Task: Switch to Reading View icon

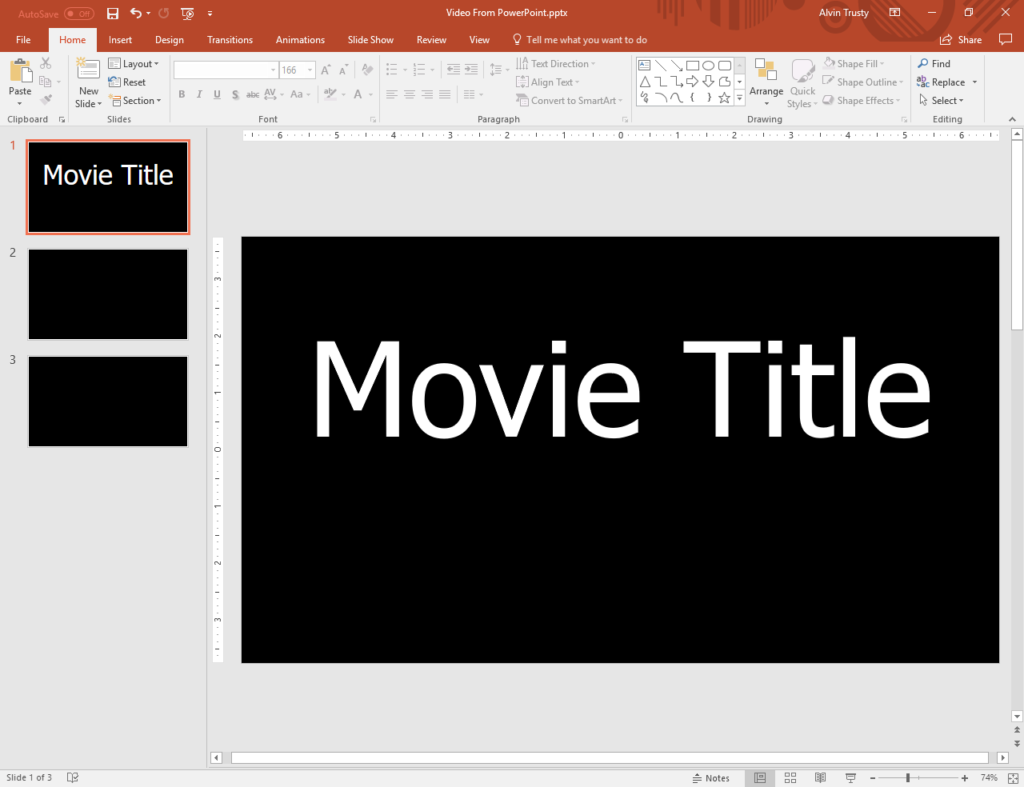Action: [820, 777]
